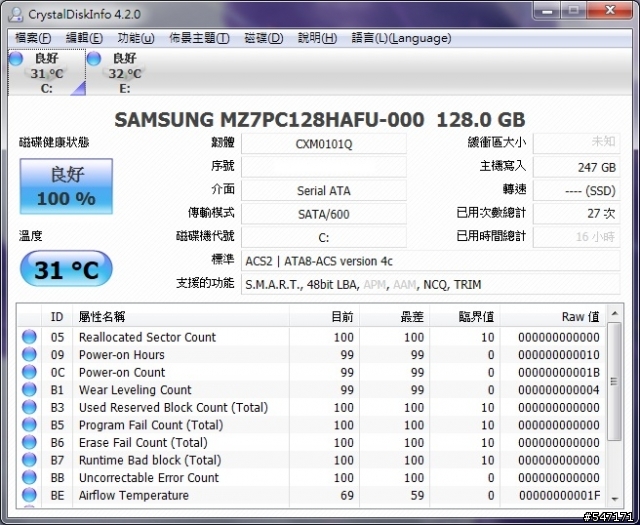640x525 pixels.
Task: Click the 目前 column header
Action: coord(324,316)
